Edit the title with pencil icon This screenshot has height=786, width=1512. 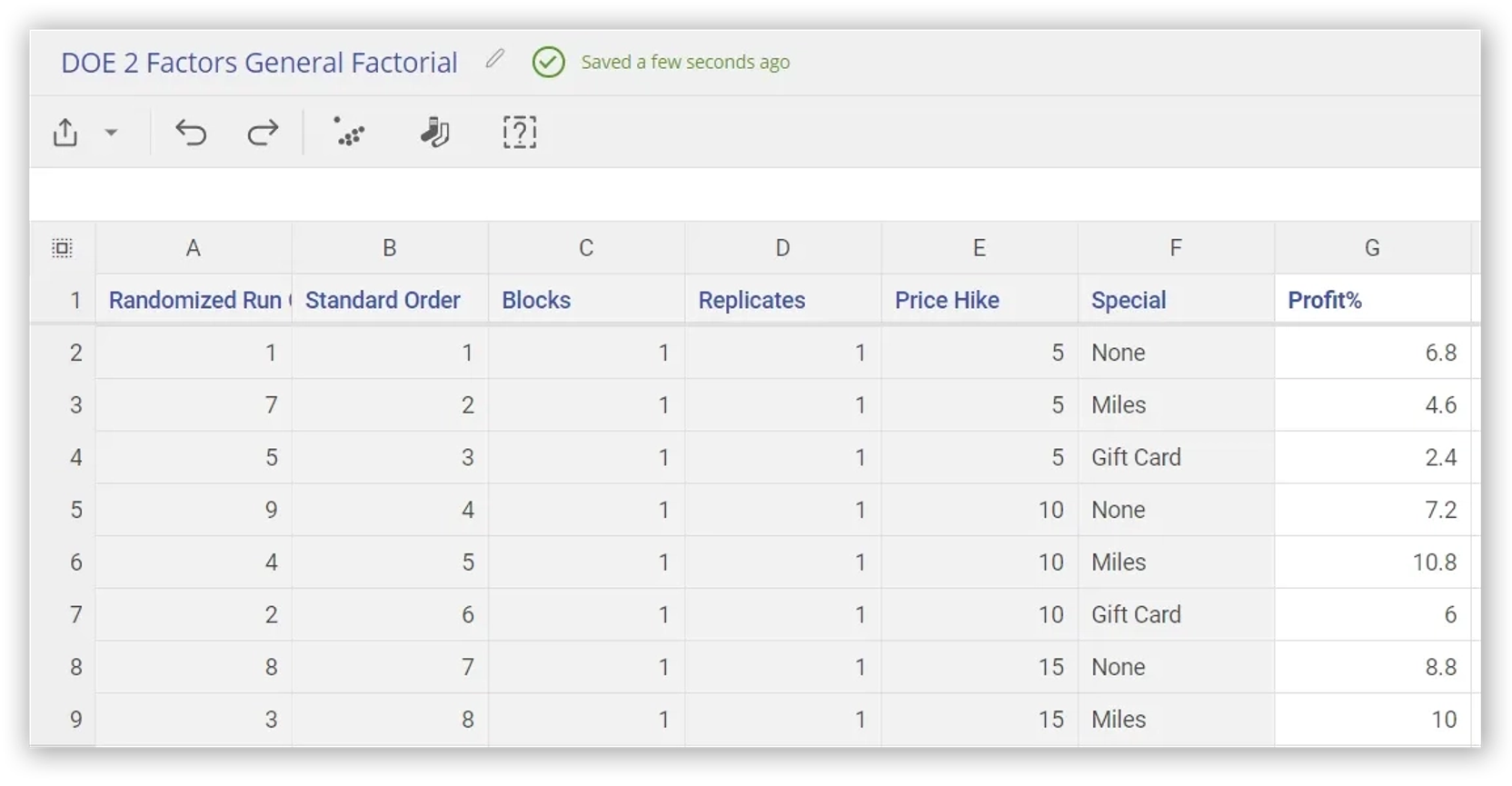pos(494,59)
